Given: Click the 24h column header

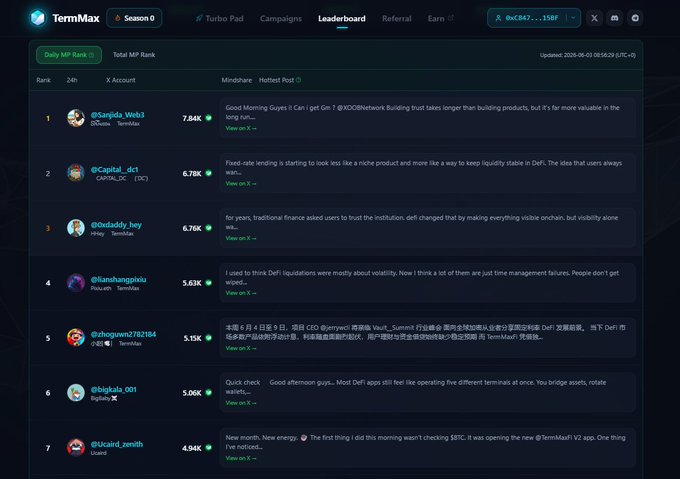Looking at the screenshot, I should click(x=72, y=80).
